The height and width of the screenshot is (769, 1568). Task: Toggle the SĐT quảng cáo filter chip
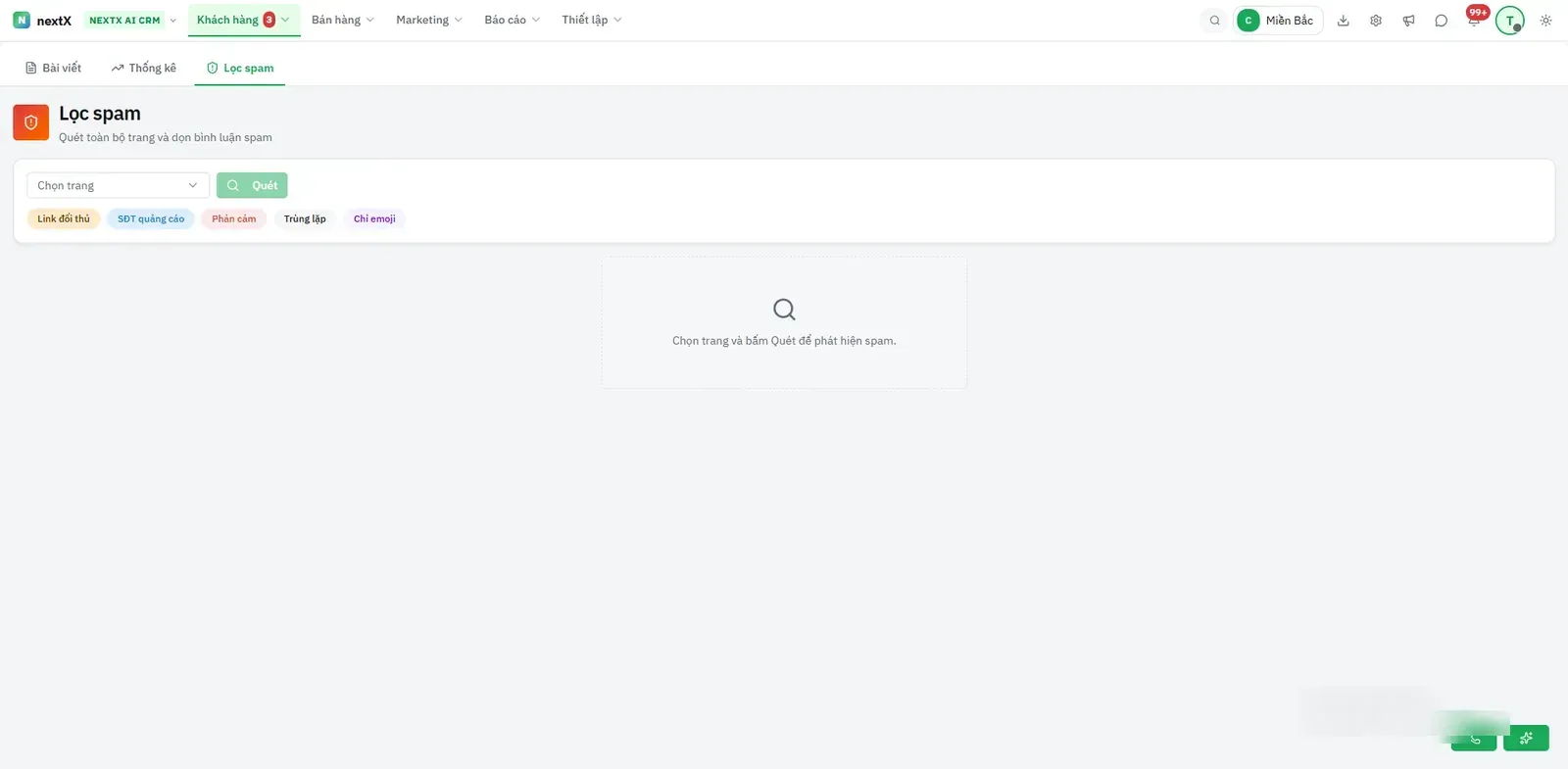[x=151, y=218]
